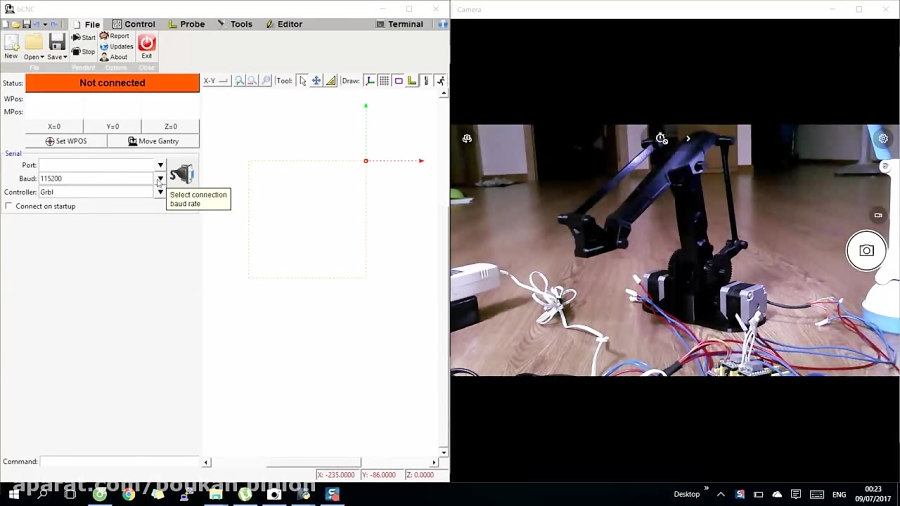Select the ruler measure tool
This screenshot has height=506, width=900.
pos(331,81)
